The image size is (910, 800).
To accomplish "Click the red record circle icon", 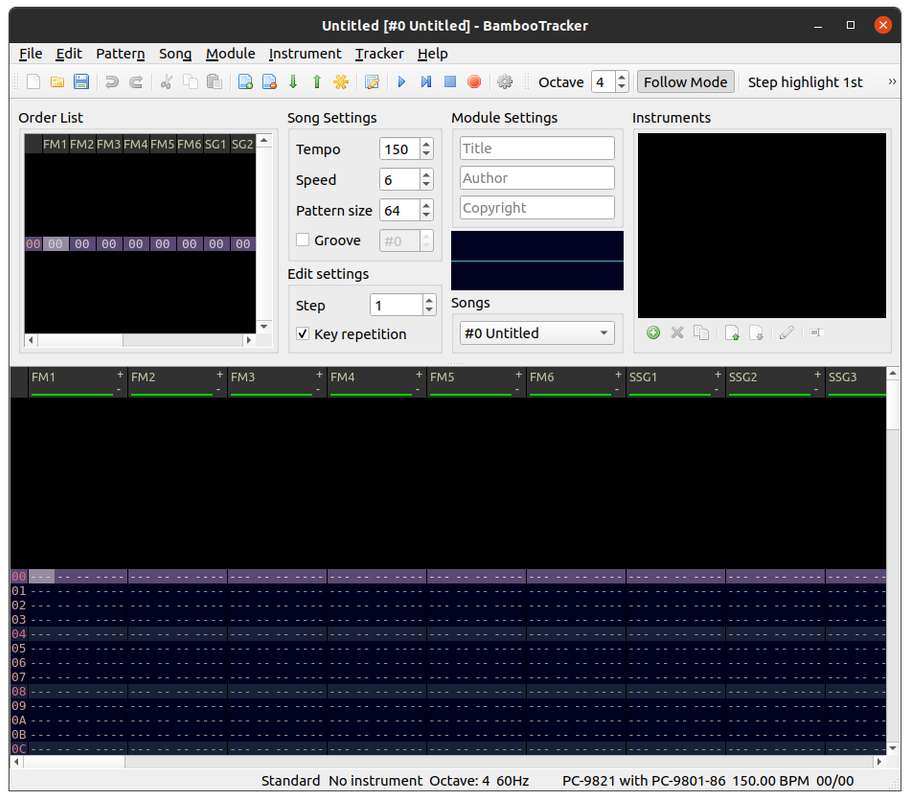I will [x=474, y=82].
